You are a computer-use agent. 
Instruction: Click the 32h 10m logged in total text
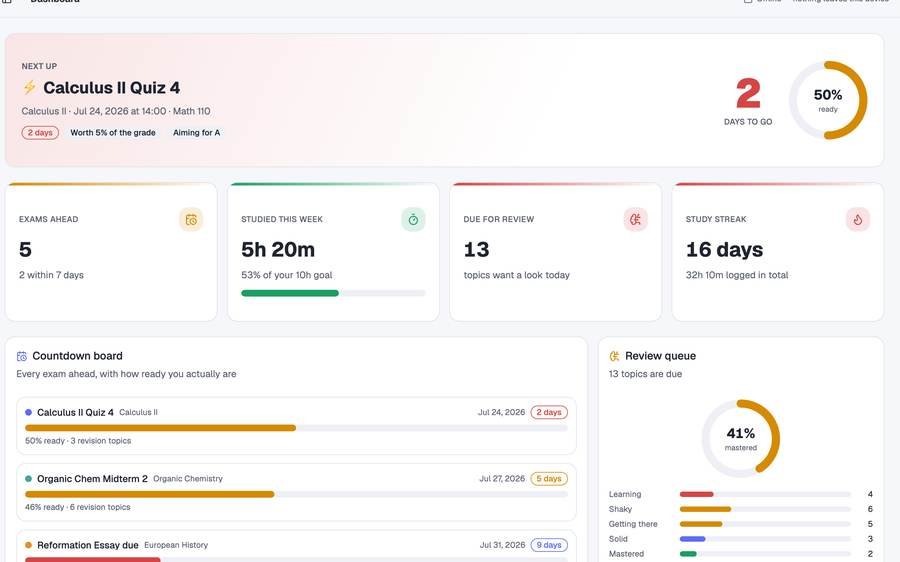click(736, 275)
